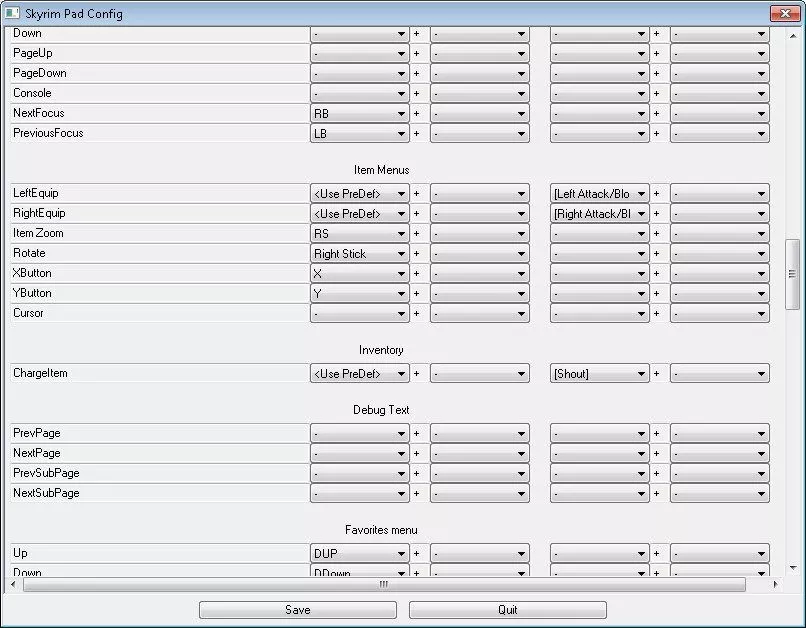Click the XButton label
Screen dimensions: 806x628
(x=32, y=273)
